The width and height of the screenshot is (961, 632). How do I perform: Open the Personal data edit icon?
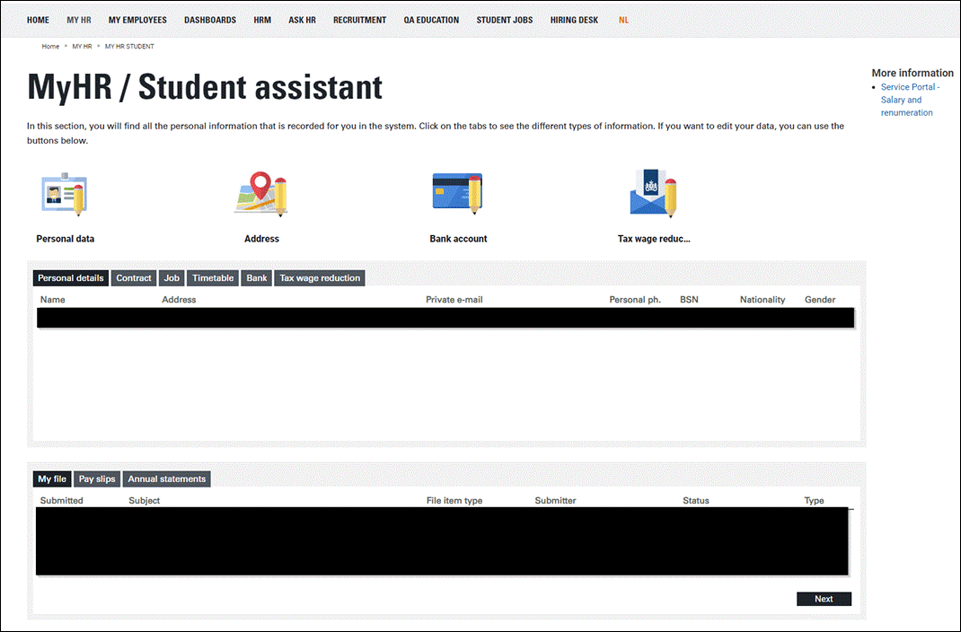tap(64, 194)
